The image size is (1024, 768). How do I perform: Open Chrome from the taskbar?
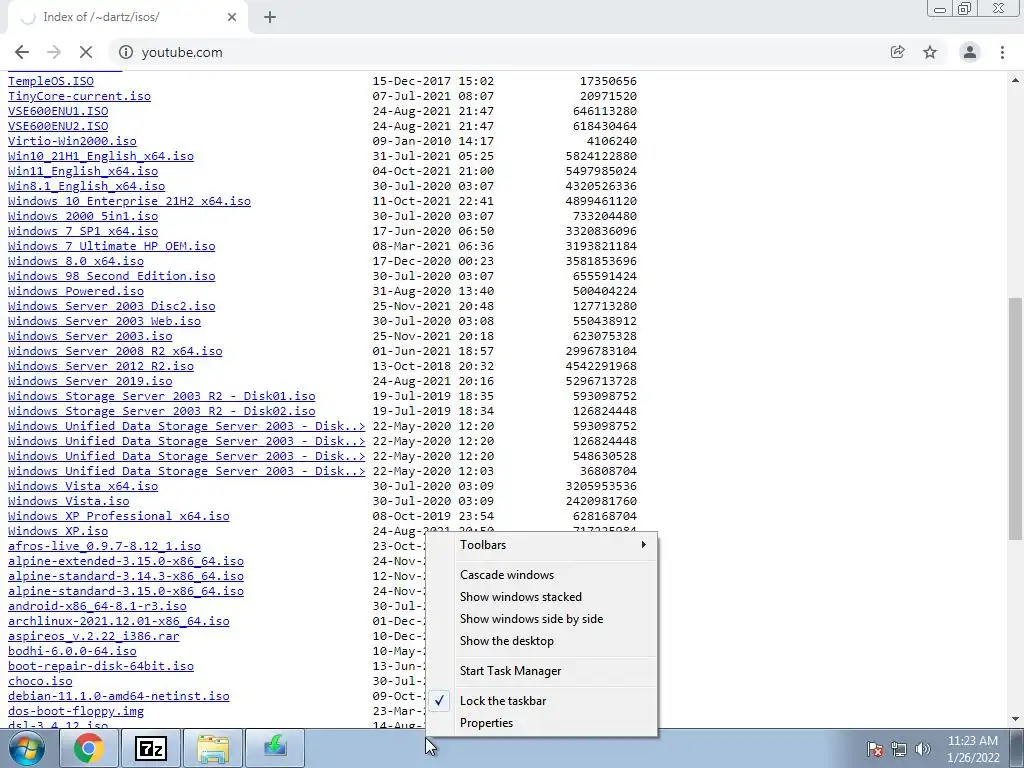coord(89,748)
